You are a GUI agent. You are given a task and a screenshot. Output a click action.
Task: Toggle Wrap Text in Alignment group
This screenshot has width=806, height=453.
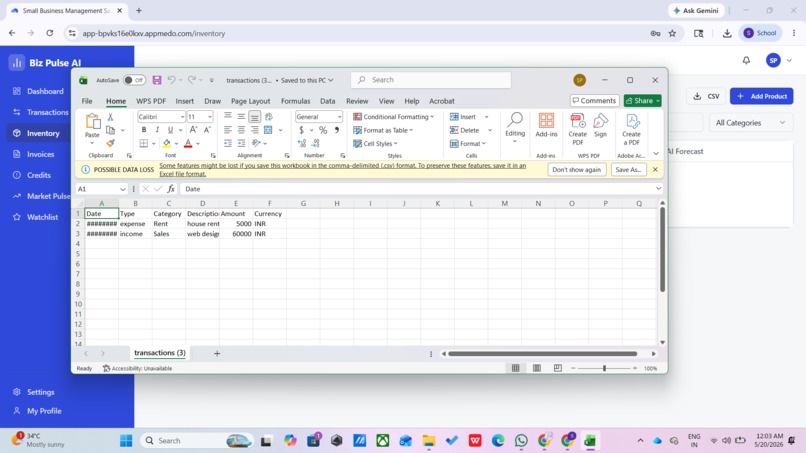[x=268, y=117]
